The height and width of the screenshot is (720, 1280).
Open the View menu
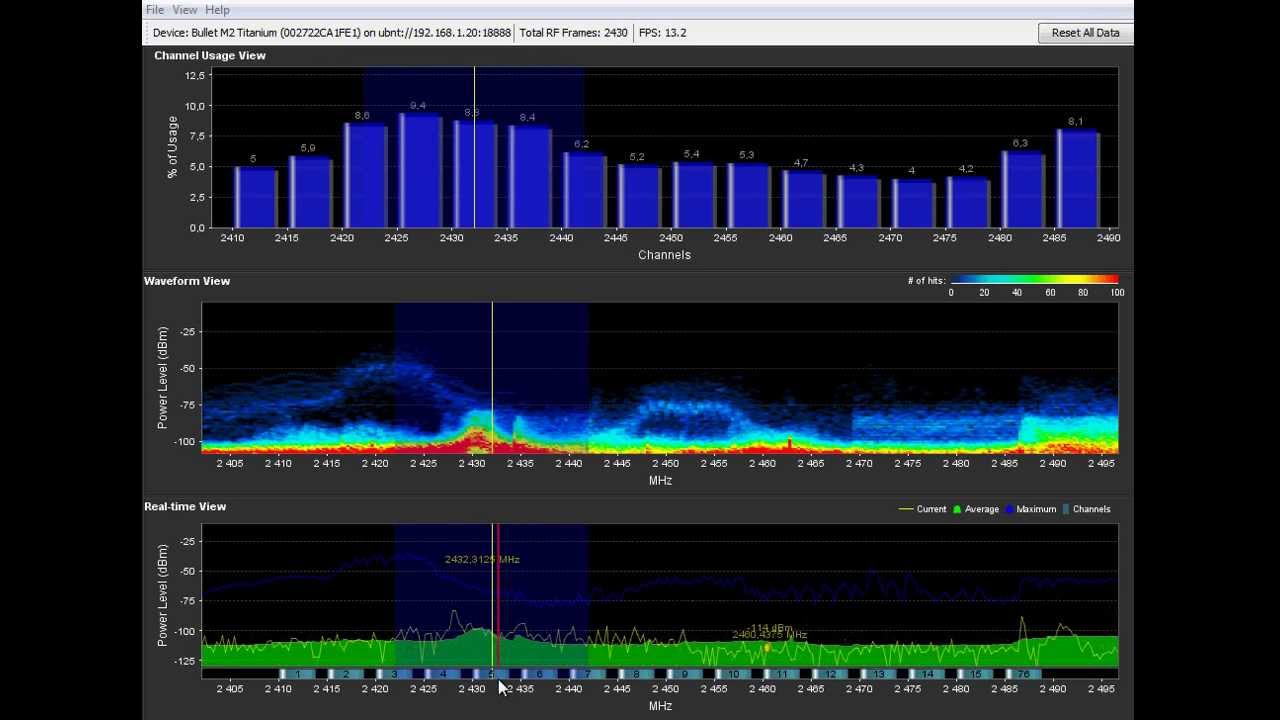(x=185, y=10)
